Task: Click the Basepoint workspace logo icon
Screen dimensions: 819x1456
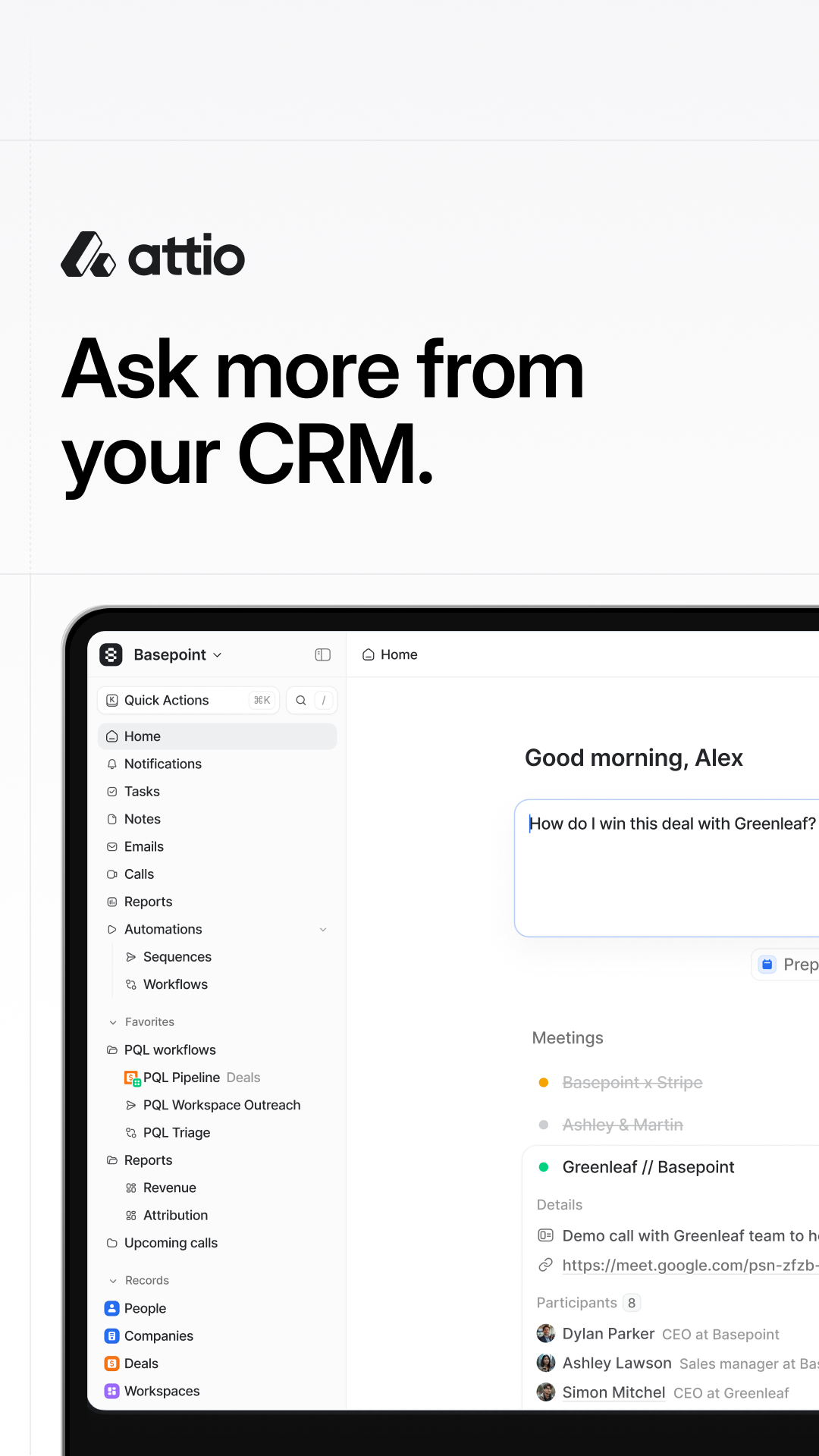Action: pyautogui.click(x=111, y=654)
